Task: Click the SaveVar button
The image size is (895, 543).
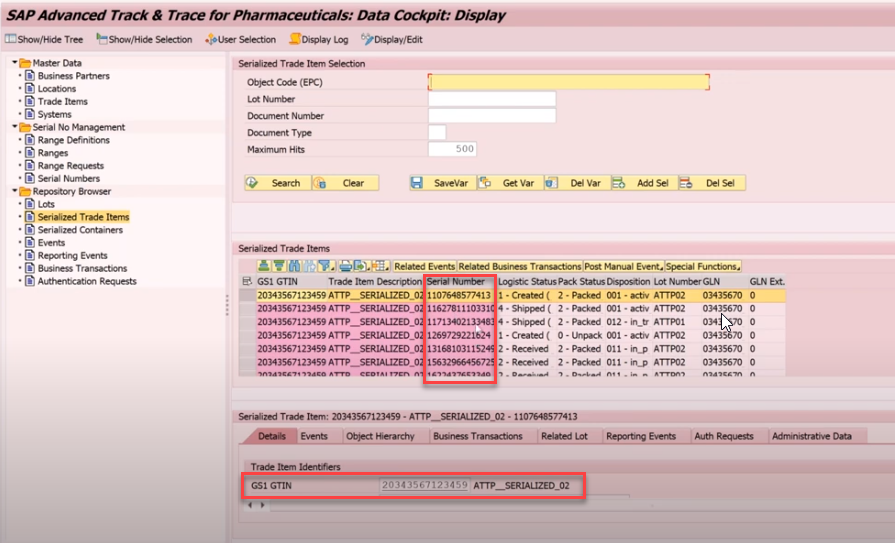Action: click(443, 183)
